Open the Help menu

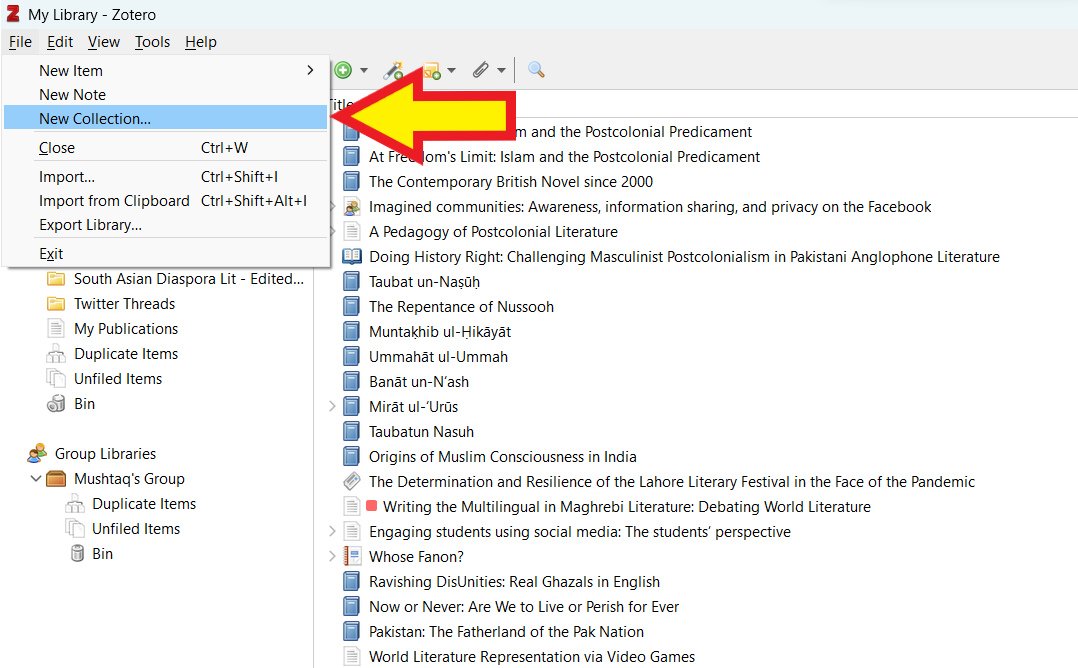click(x=201, y=42)
